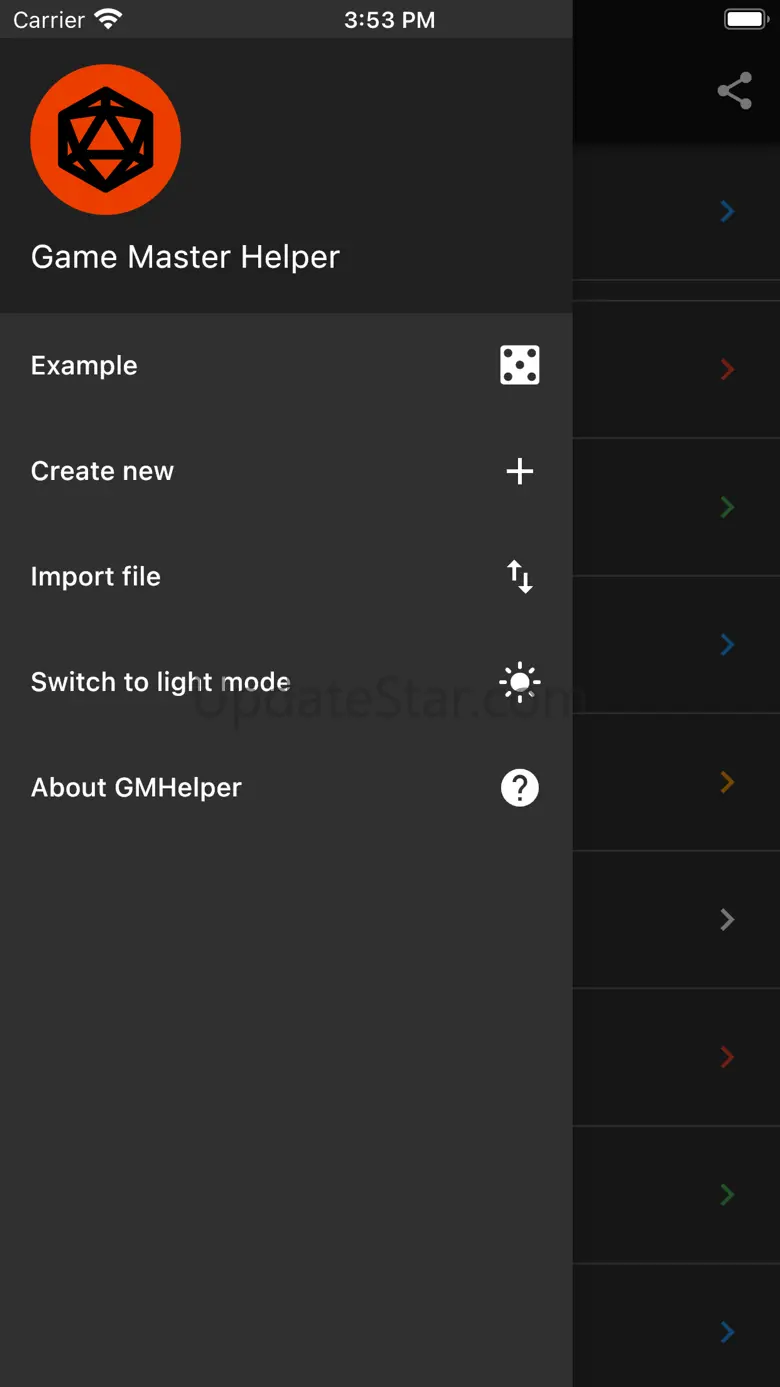Expand the first red chevron row
Screen dimensions: 780x1387
(727, 370)
